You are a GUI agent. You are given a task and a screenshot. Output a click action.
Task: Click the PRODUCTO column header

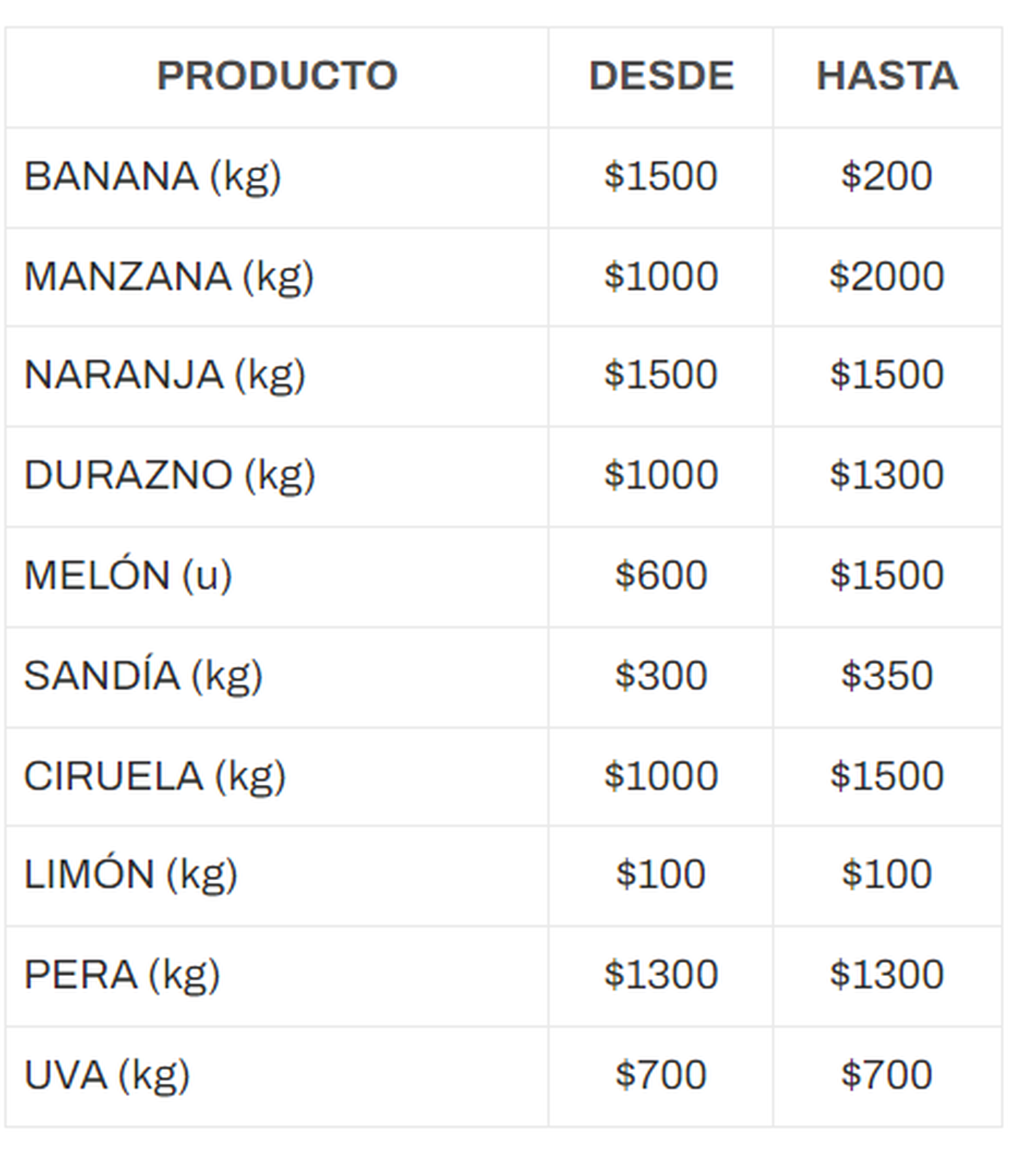[x=277, y=76]
